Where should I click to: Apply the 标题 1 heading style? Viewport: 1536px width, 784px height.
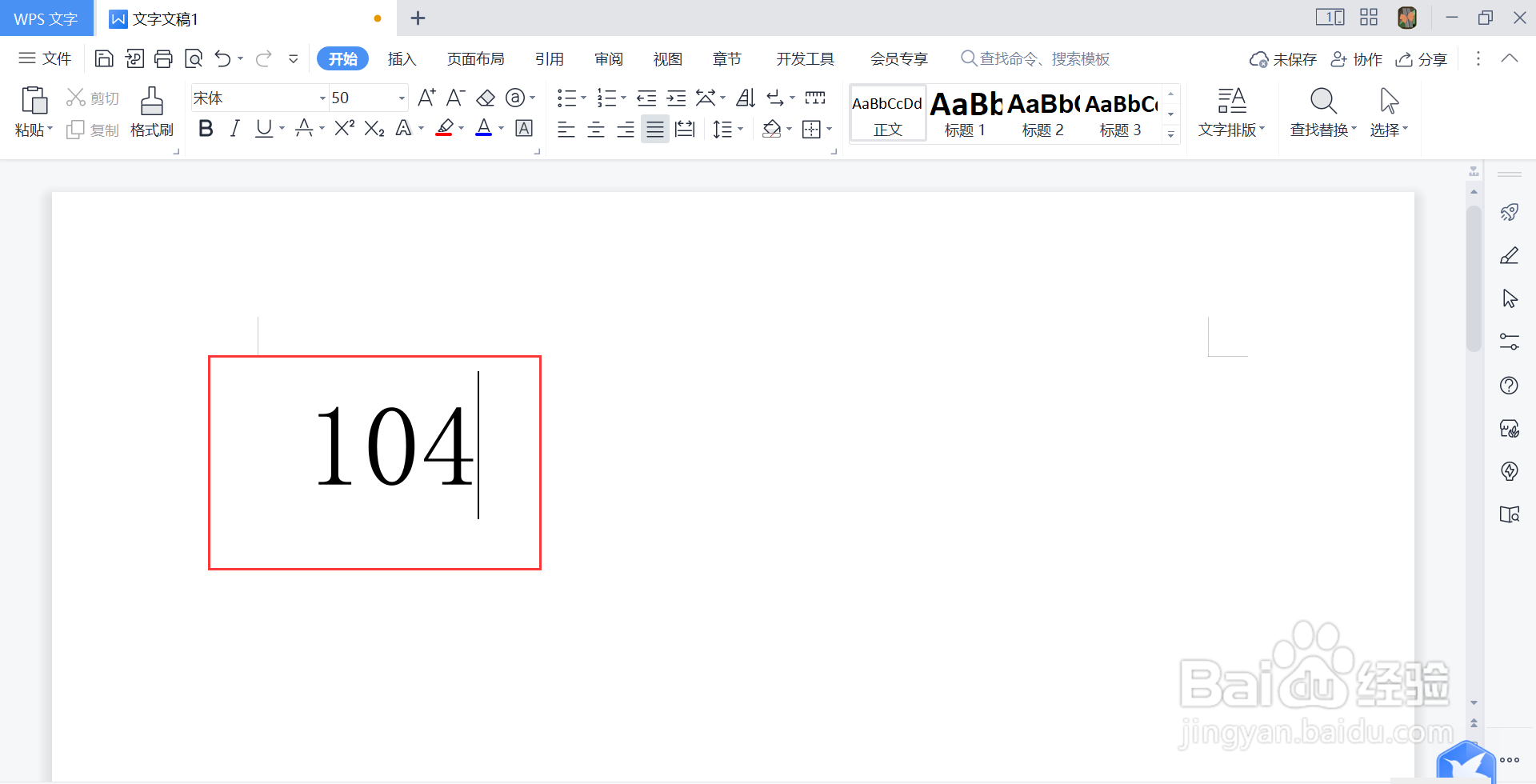965,114
